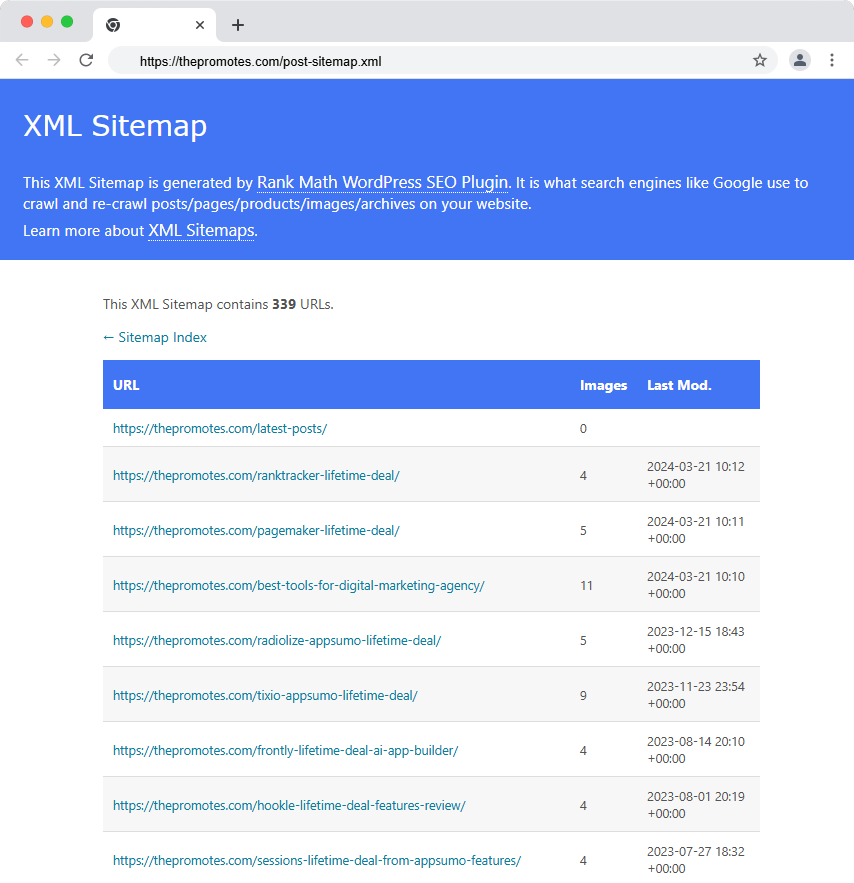The image size is (854, 883).
Task: Click image count 11 for best-tools row
Action: 586,586
